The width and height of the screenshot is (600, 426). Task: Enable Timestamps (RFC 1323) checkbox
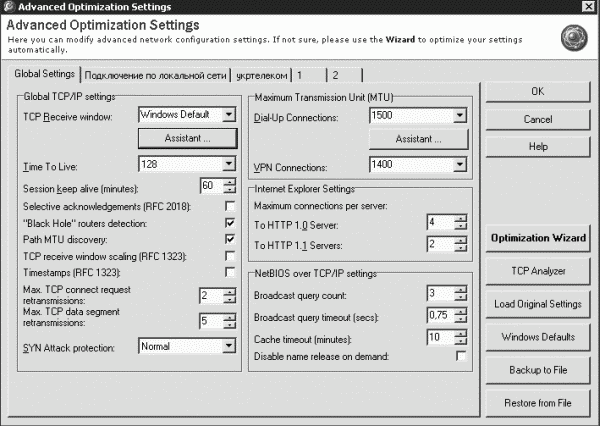pos(230,273)
